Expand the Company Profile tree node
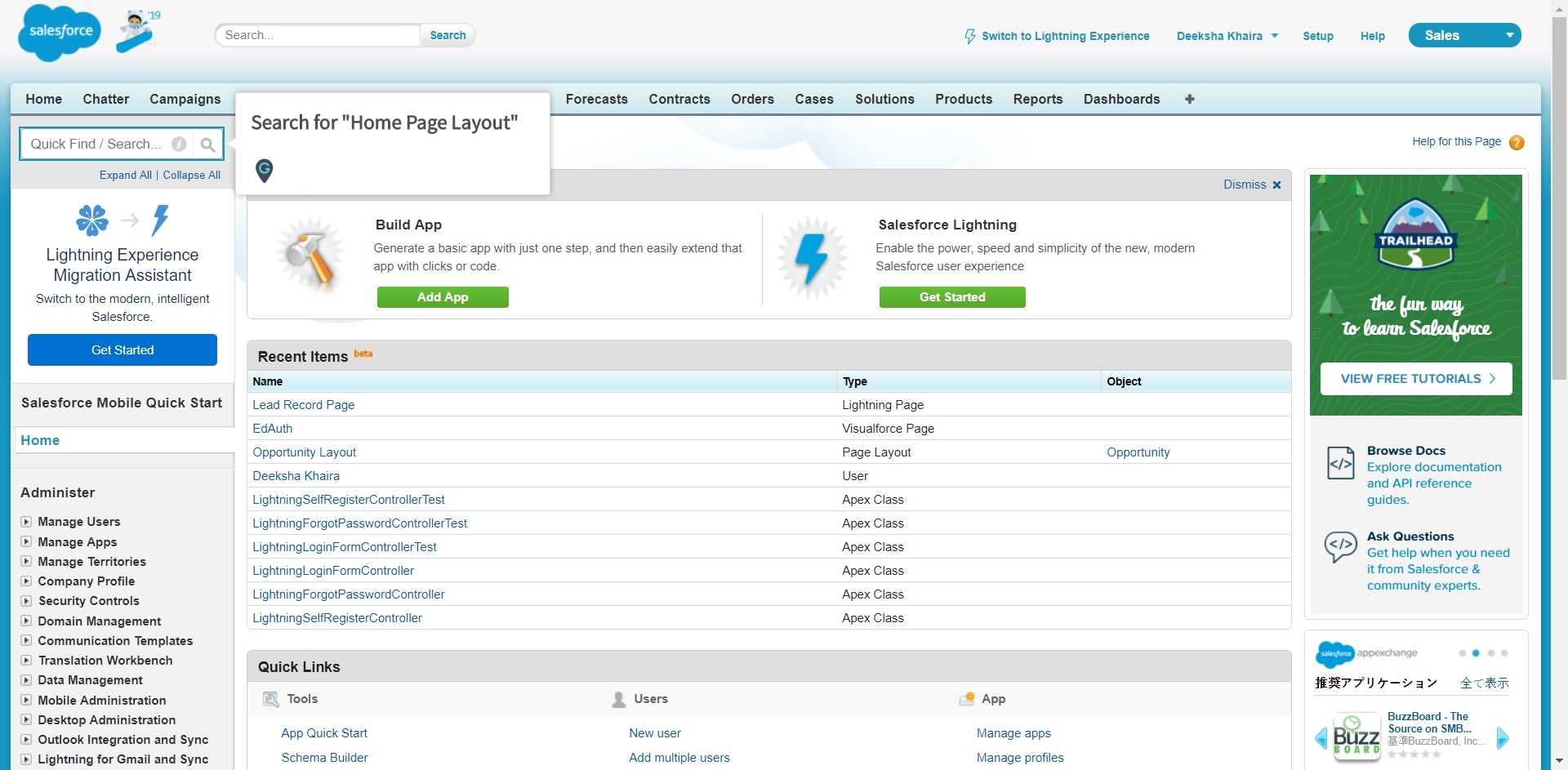 tap(26, 581)
